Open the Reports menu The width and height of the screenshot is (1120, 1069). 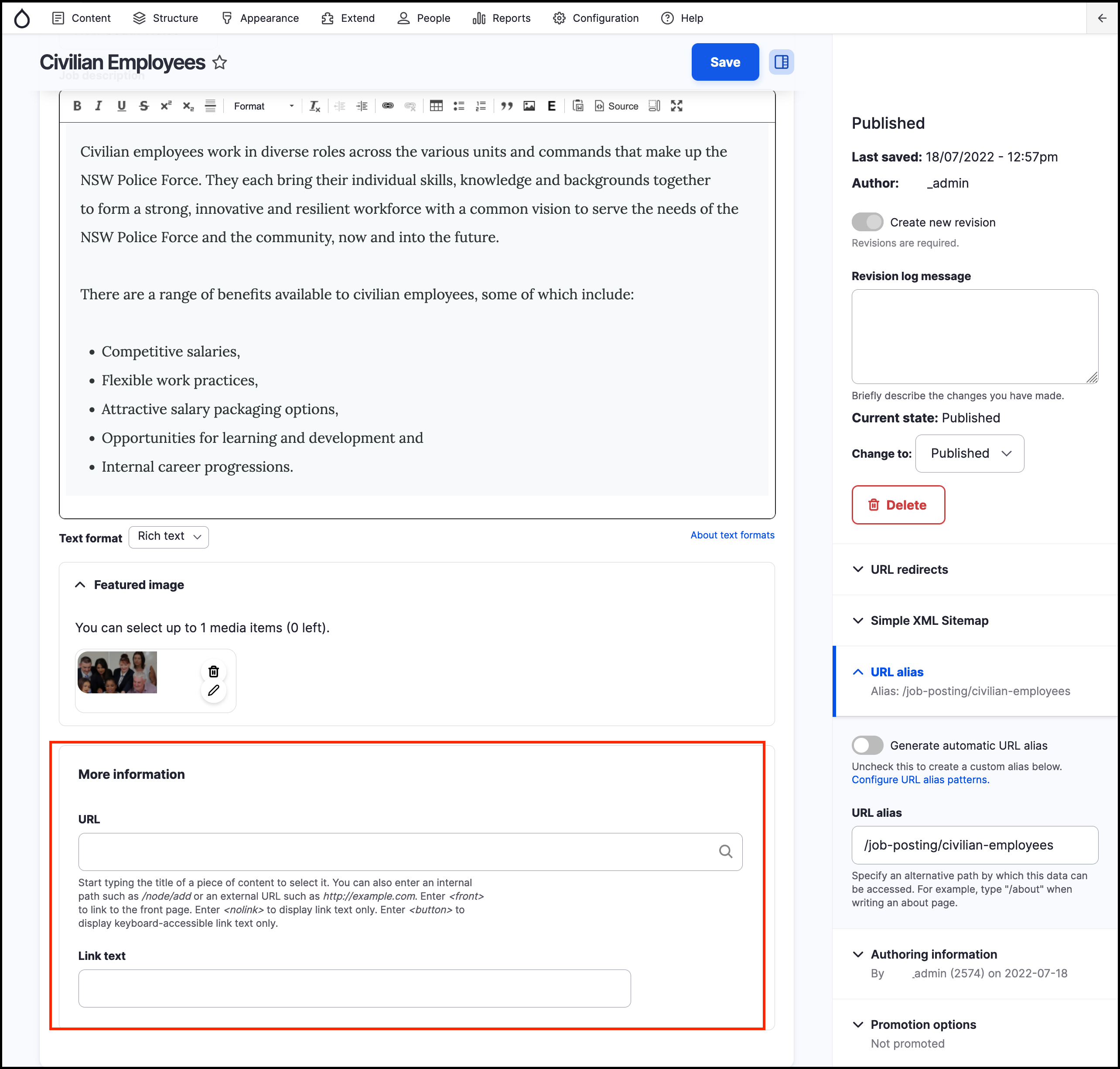(x=502, y=18)
